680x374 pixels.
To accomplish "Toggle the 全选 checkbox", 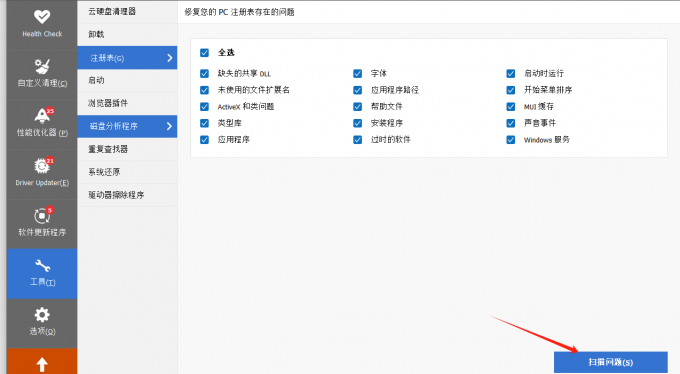I will click(204, 53).
